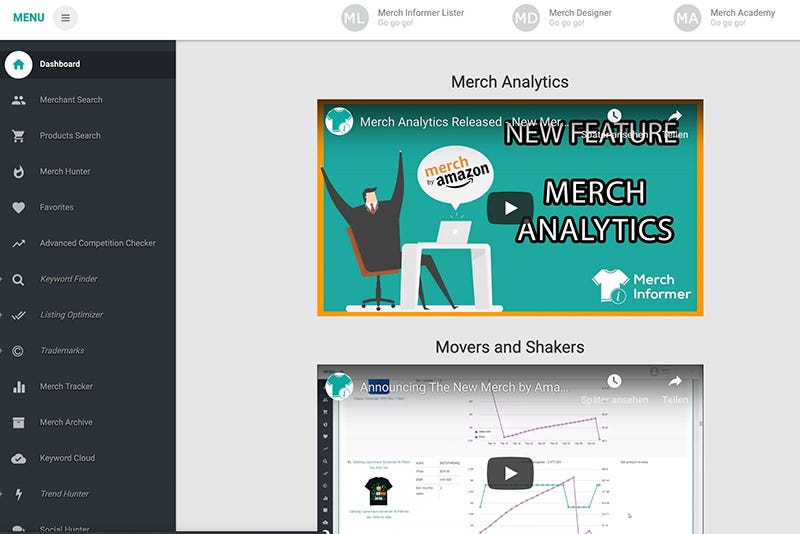Open Listing Optimizer label

pyautogui.click(x=71, y=315)
